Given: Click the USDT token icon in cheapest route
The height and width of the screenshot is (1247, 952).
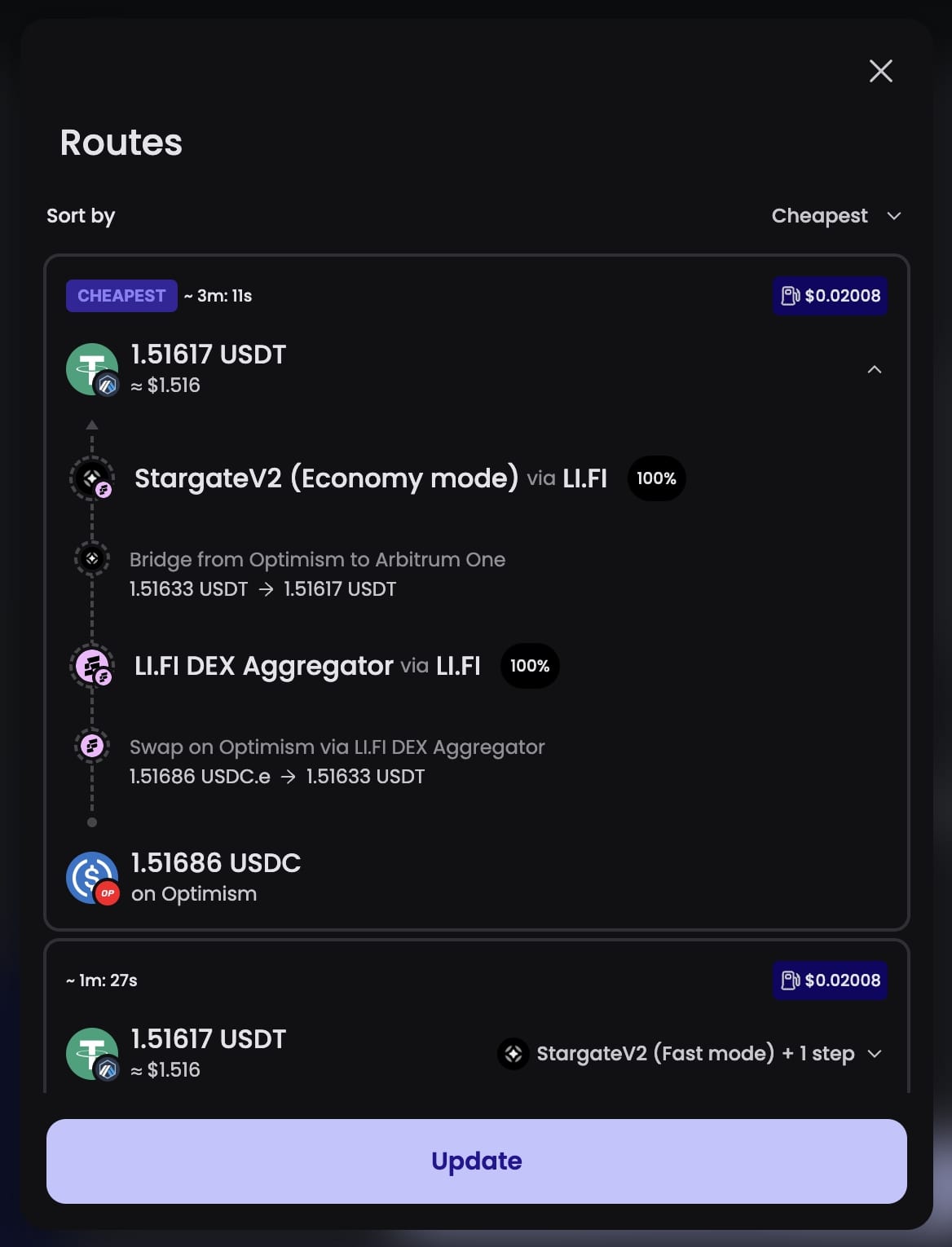Looking at the screenshot, I should pos(92,369).
